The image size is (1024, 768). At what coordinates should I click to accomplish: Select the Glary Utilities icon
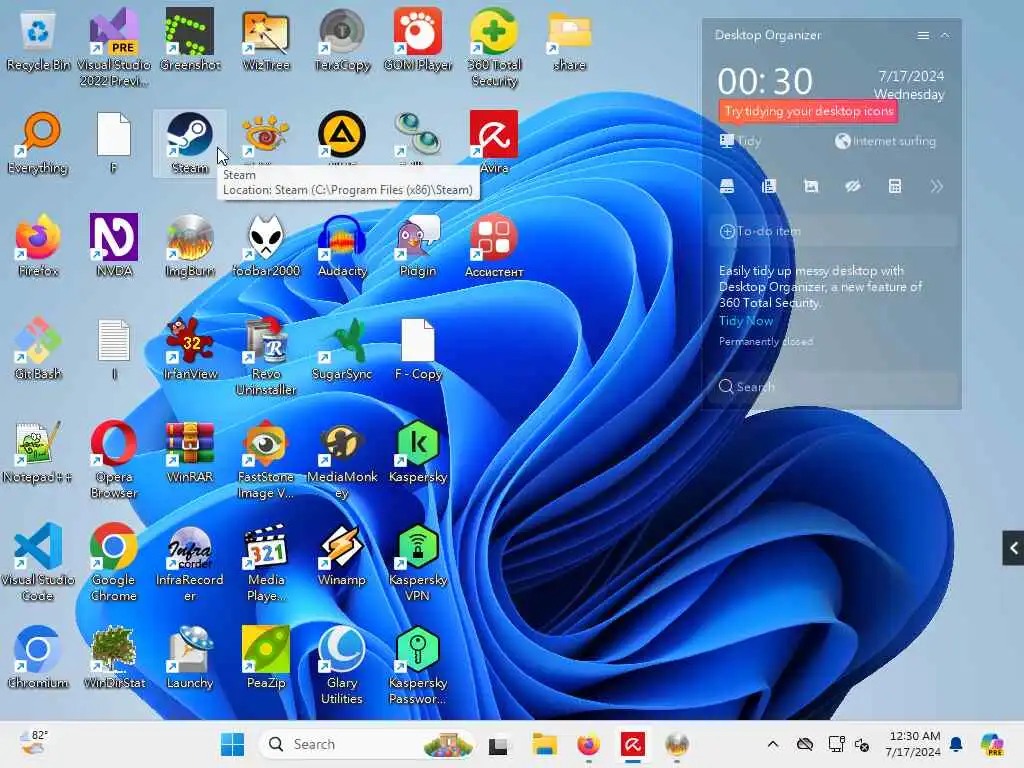pyautogui.click(x=342, y=665)
